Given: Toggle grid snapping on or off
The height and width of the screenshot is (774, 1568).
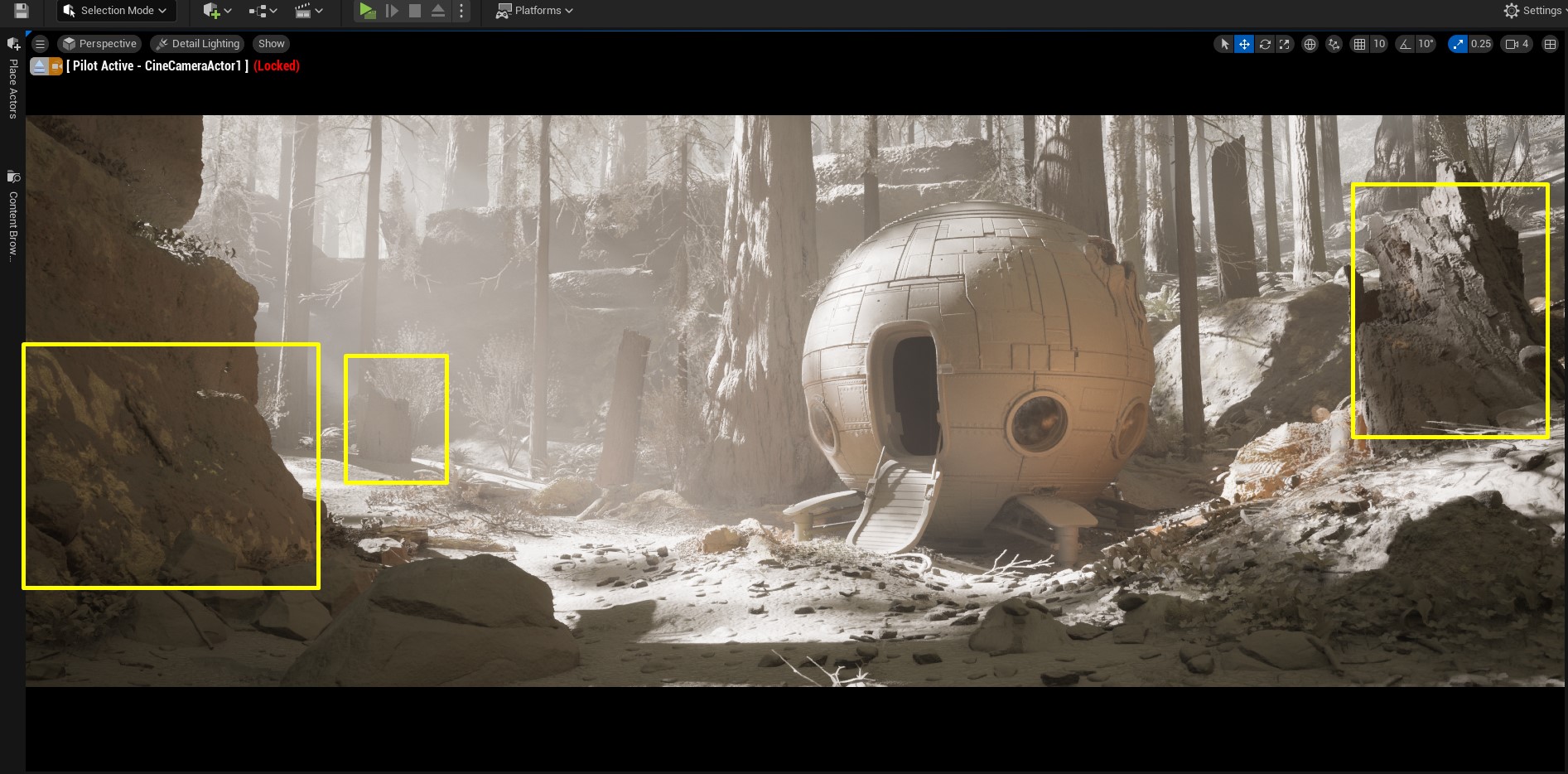Looking at the screenshot, I should point(1359,44).
